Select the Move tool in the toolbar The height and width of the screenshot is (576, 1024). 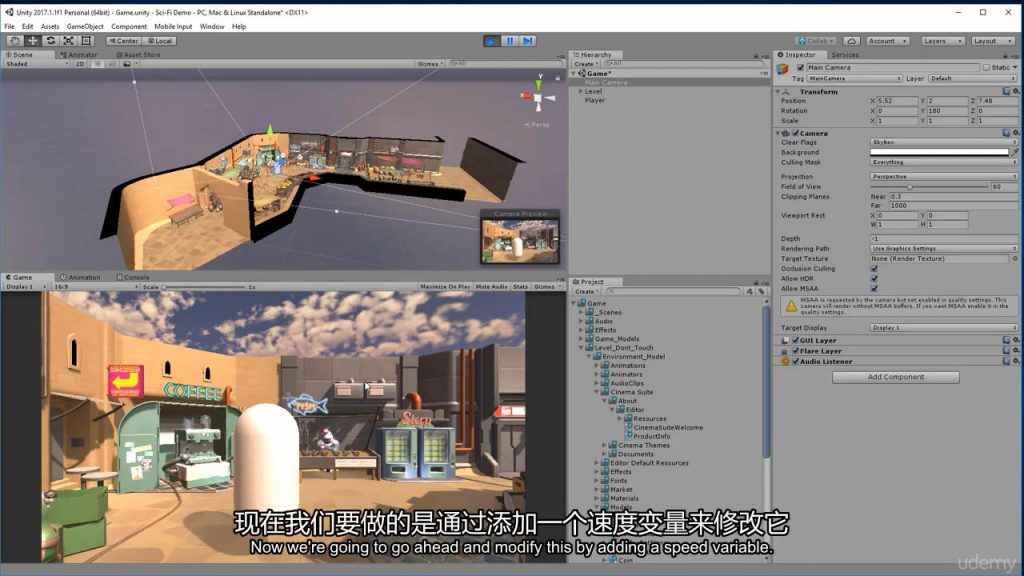tap(32, 40)
